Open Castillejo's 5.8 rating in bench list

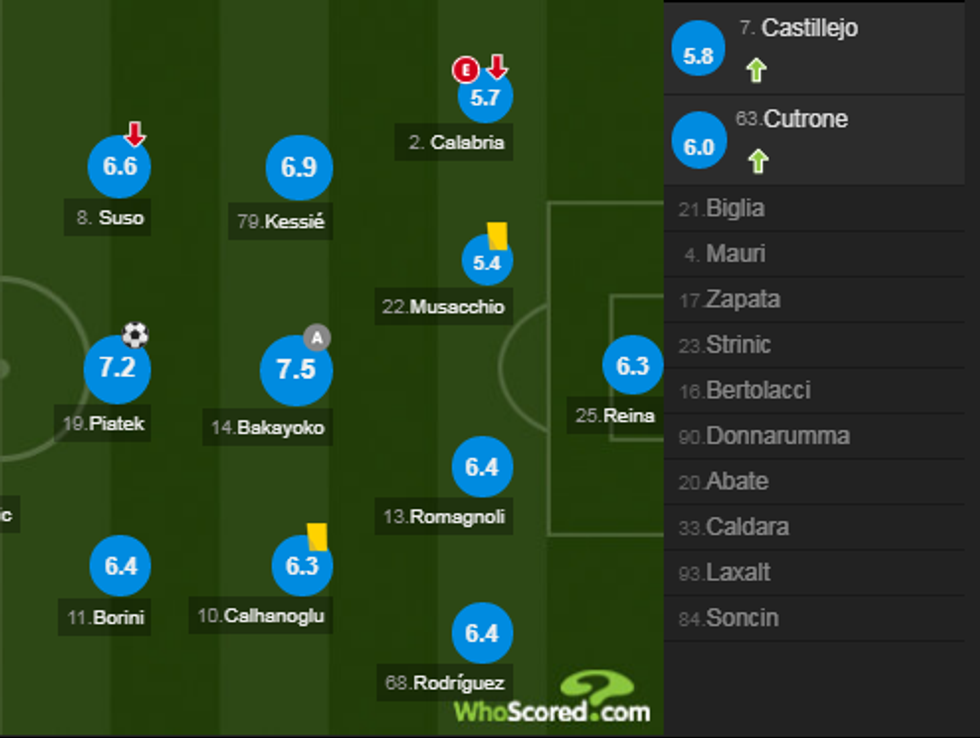click(x=698, y=56)
